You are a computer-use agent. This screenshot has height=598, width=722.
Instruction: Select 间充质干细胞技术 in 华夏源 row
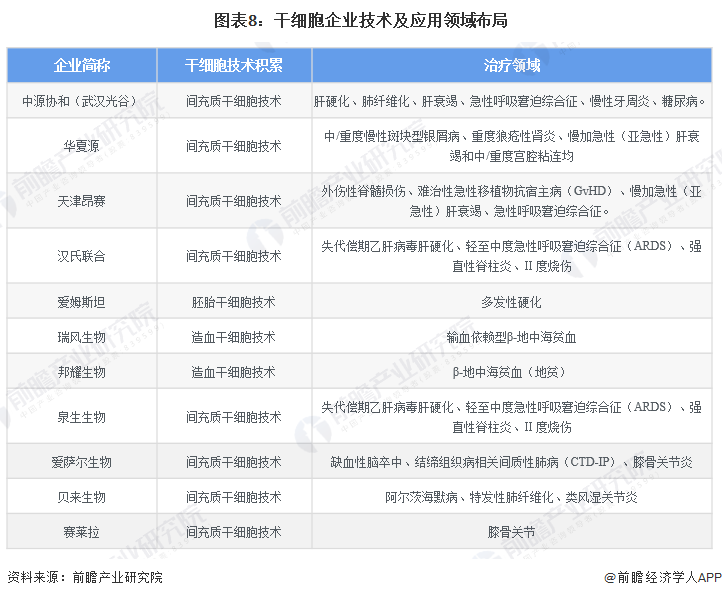(234, 146)
